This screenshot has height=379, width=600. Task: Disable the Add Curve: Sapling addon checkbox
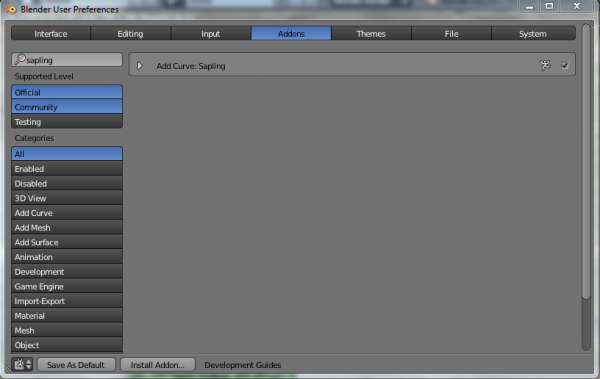click(x=564, y=65)
